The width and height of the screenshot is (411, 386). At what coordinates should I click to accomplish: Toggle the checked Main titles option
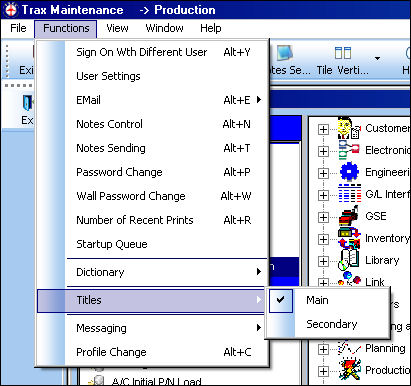point(327,300)
